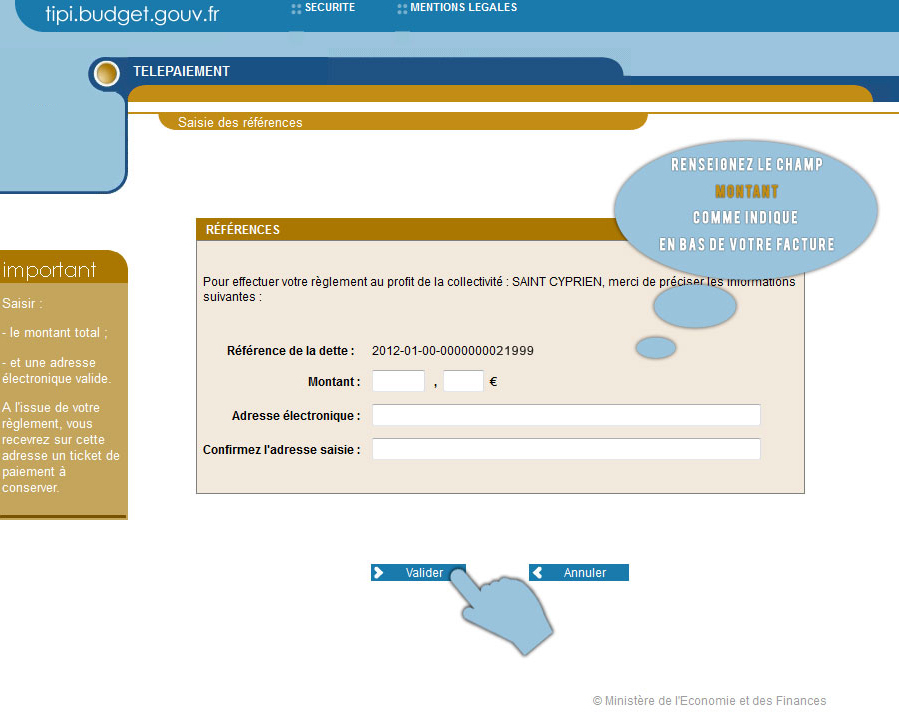The height and width of the screenshot is (720, 899).
Task: Click the grid icon beside SECURITE
Action: click(x=296, y=9)
